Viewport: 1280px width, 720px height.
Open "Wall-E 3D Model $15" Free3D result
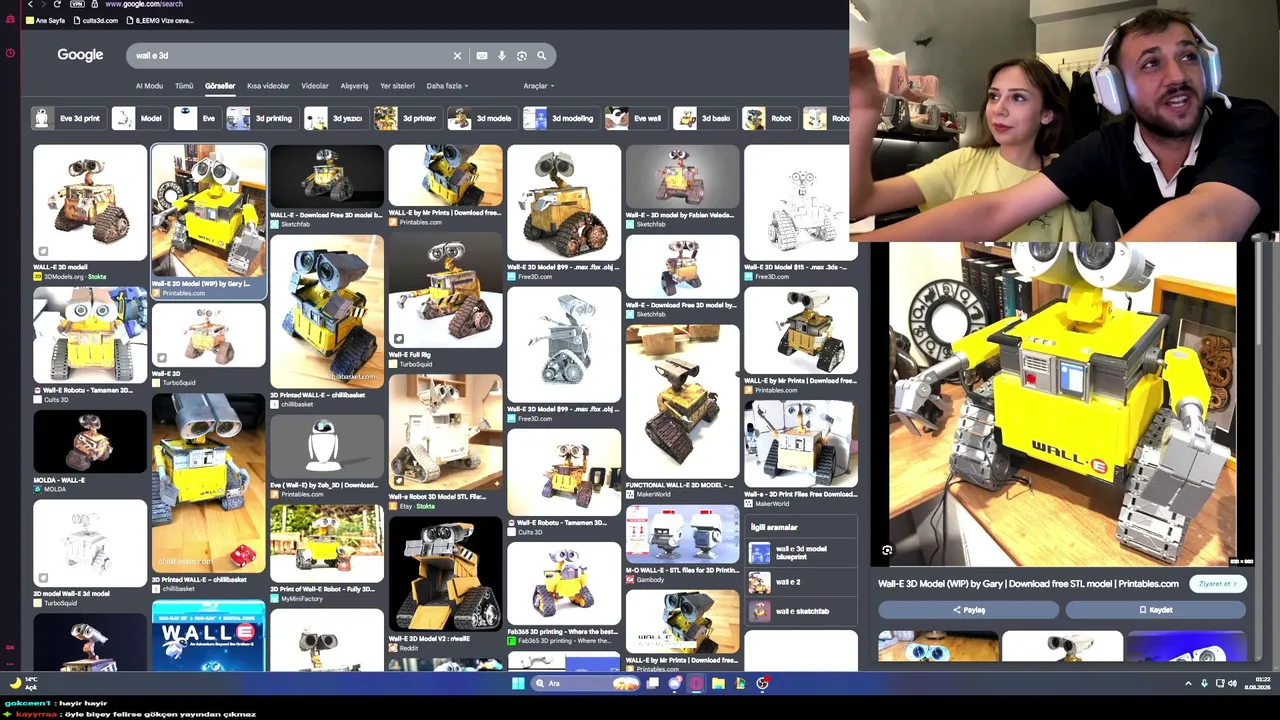click(800, 203)
